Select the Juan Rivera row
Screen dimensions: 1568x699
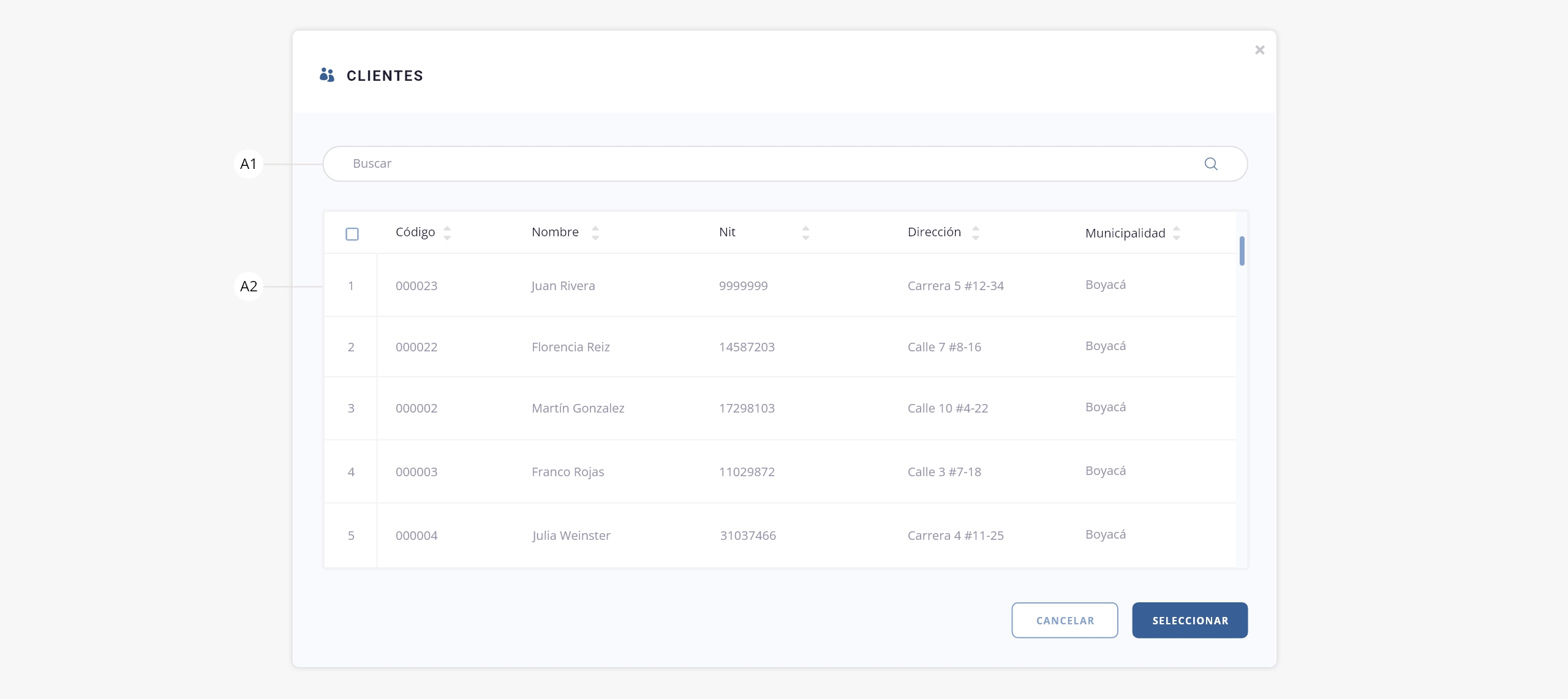click(x=563, y=286)
